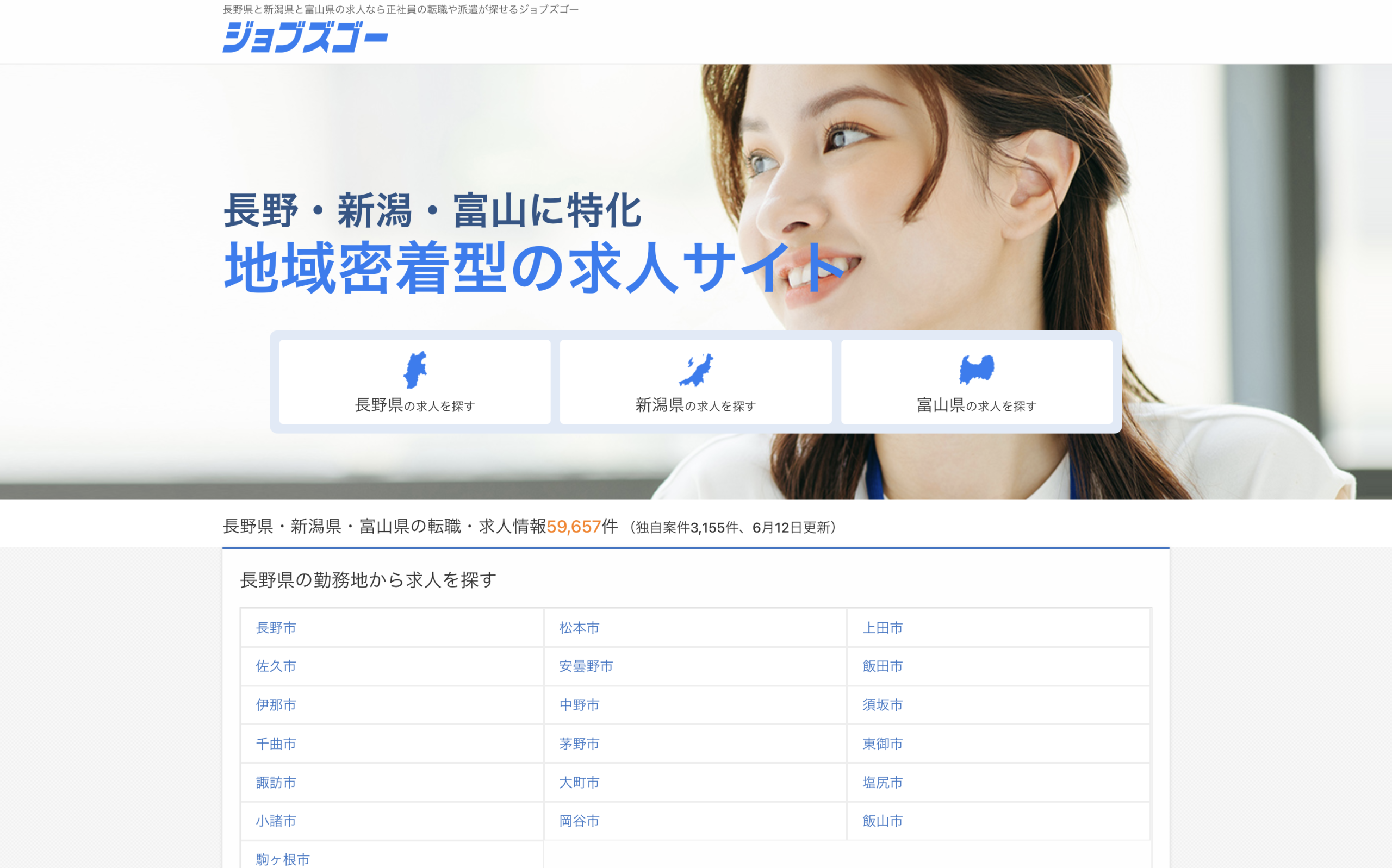Screen dimensions: 1392x868
Task: Go to 岡谷市 job listings
Action: point(579,821)
